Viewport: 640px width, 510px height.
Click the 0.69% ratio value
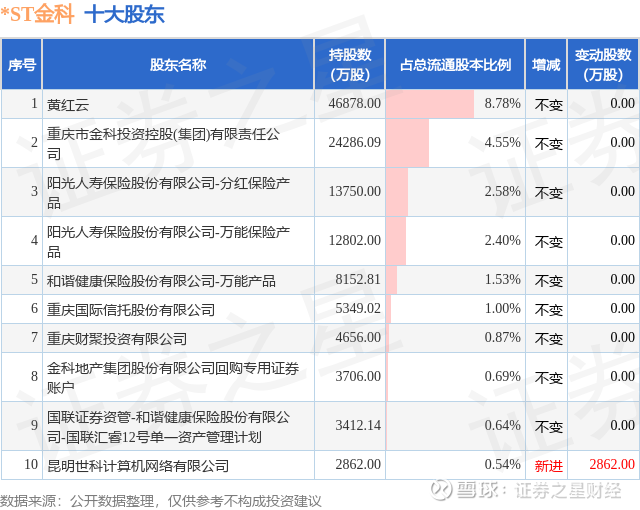click(x=502, y=376)
